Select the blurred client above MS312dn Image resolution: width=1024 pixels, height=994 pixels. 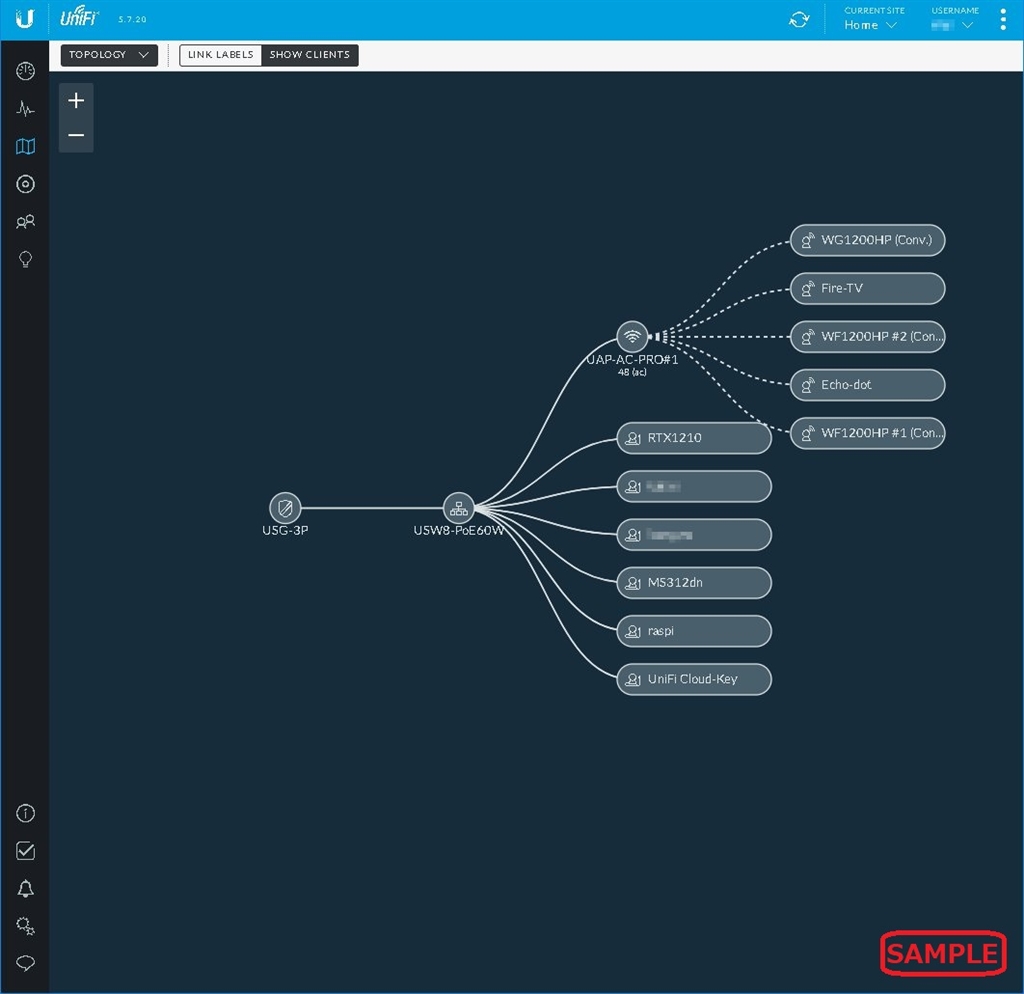[694, 535]
